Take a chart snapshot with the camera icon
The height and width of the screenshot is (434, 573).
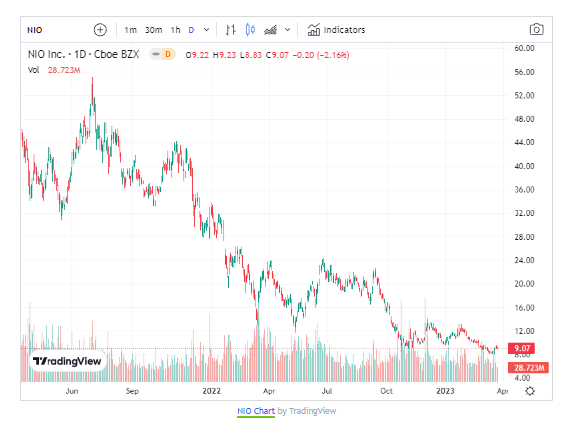point(536,30)
